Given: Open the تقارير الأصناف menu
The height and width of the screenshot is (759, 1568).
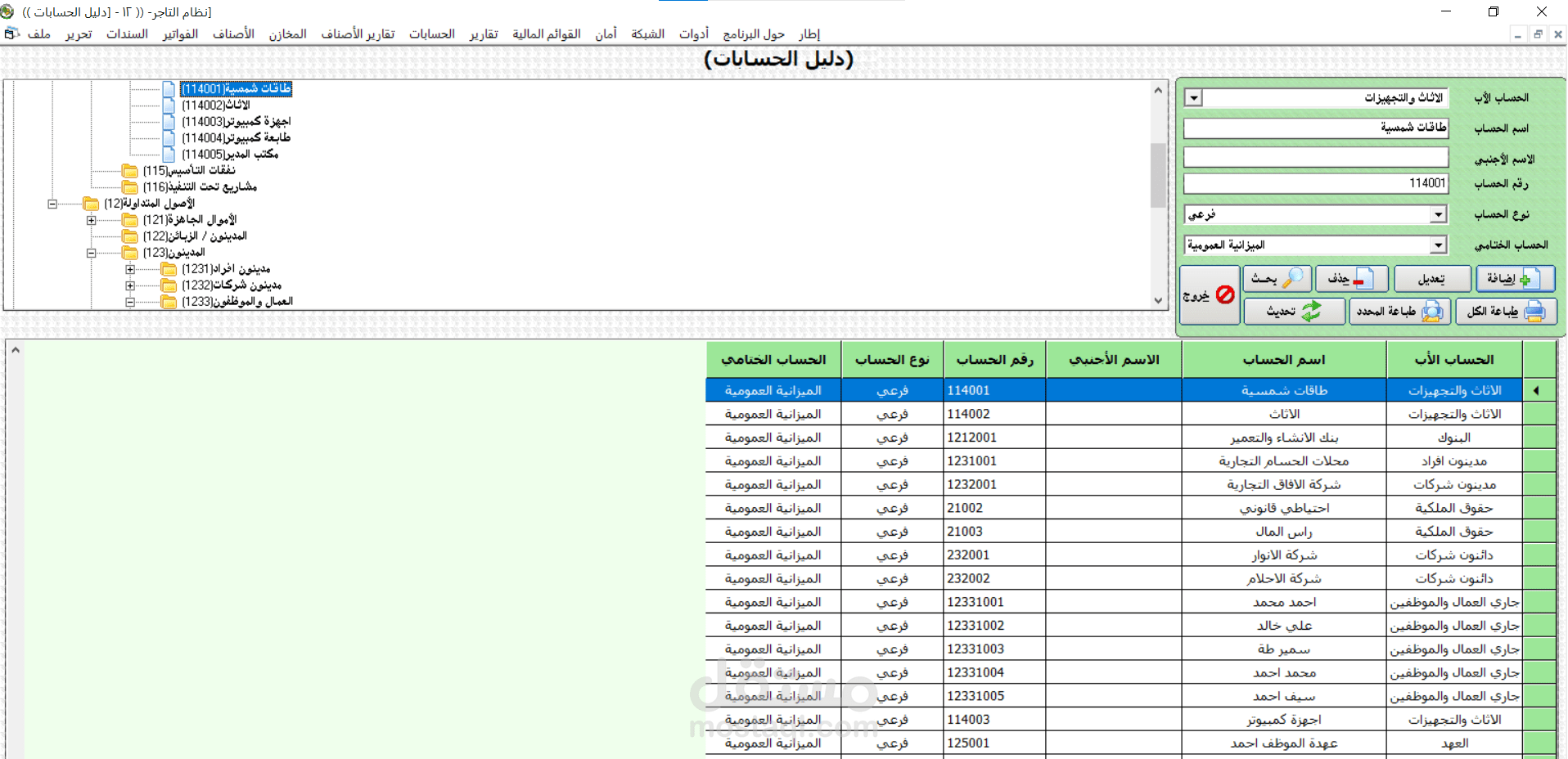Looking at the screenshot, I should pyautogui.click(x=358, y=34).
